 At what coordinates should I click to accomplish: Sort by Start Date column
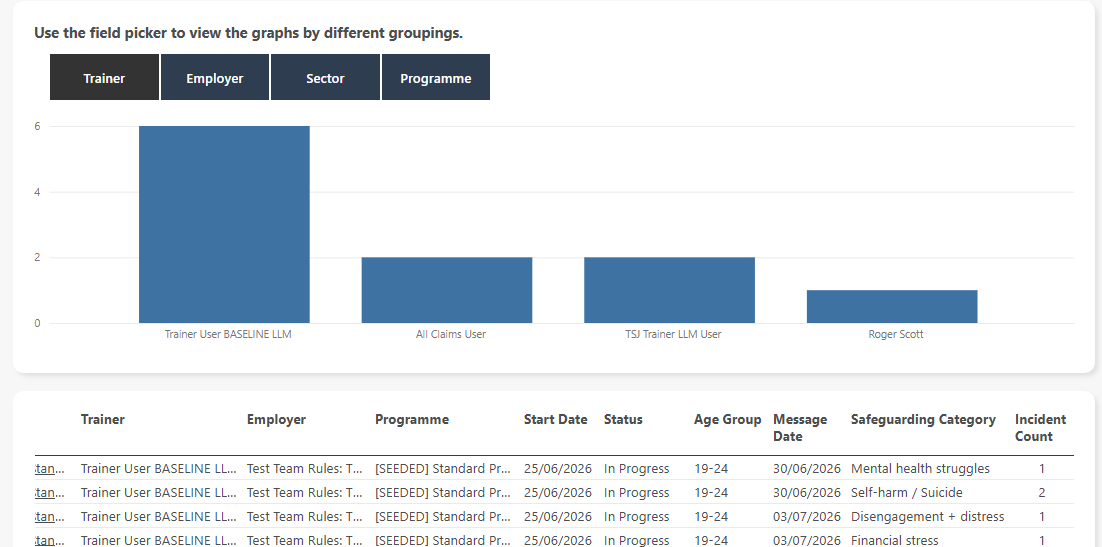pyautogui.click(x=555, y=420)
